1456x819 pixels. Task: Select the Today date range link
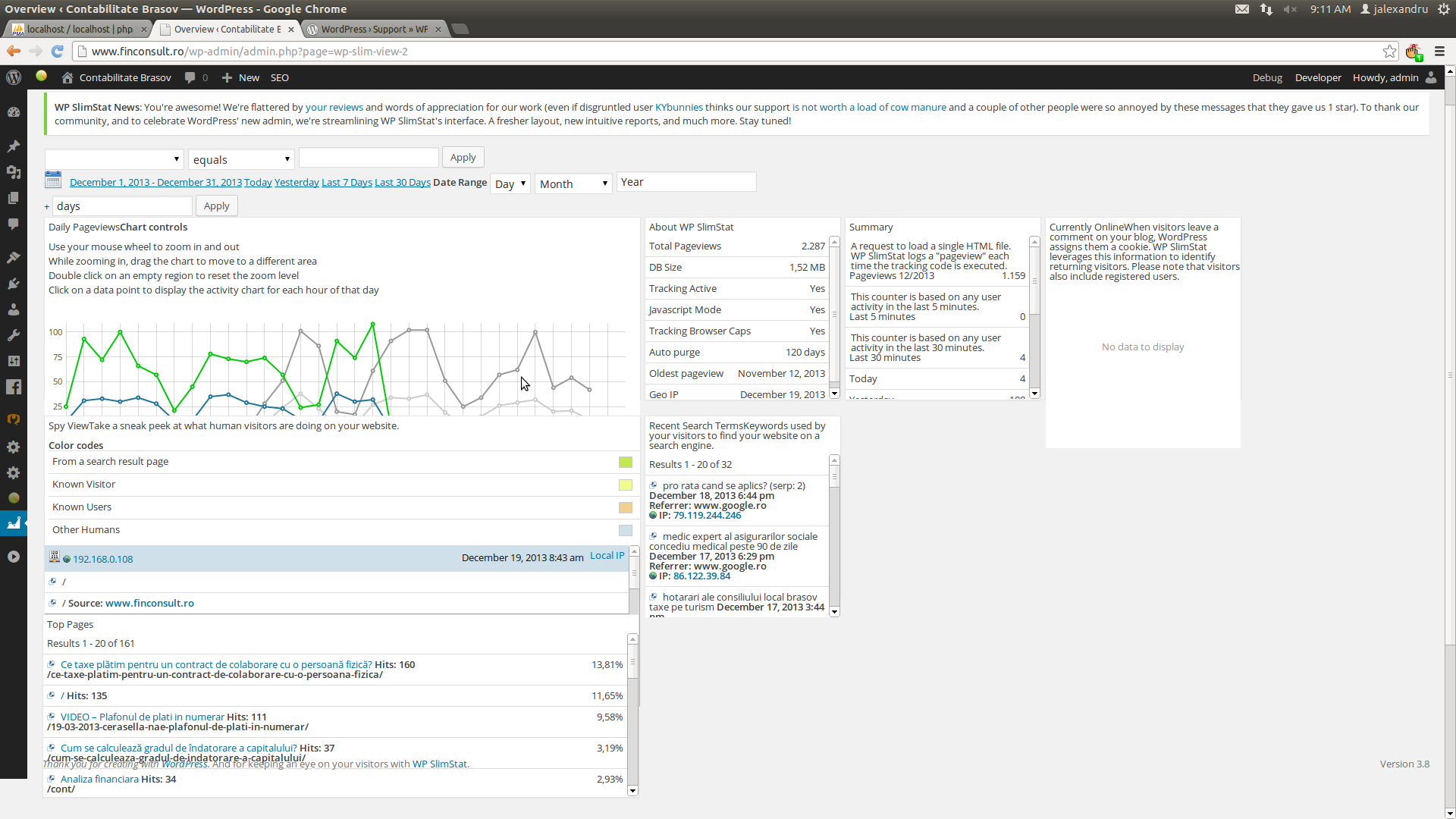pos(258,182)
